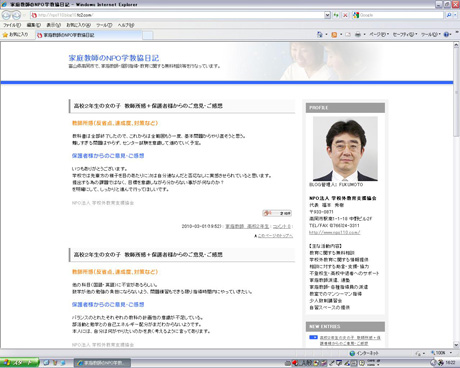The height and width of the screenshot is (368, 460).
Task: Open search provider dropdown arrow
Action: coord(456,15)
